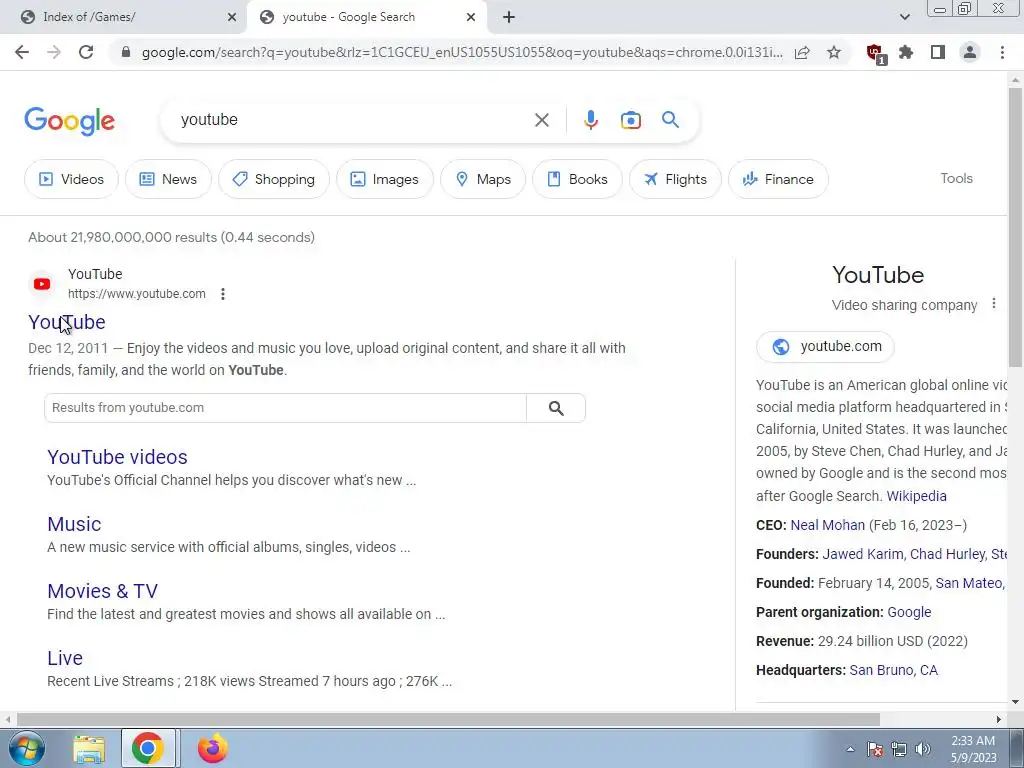Viewport: 1024px width, 768px height.
Task: Click the Chrome taskbar button
Action: coord(148,748)
